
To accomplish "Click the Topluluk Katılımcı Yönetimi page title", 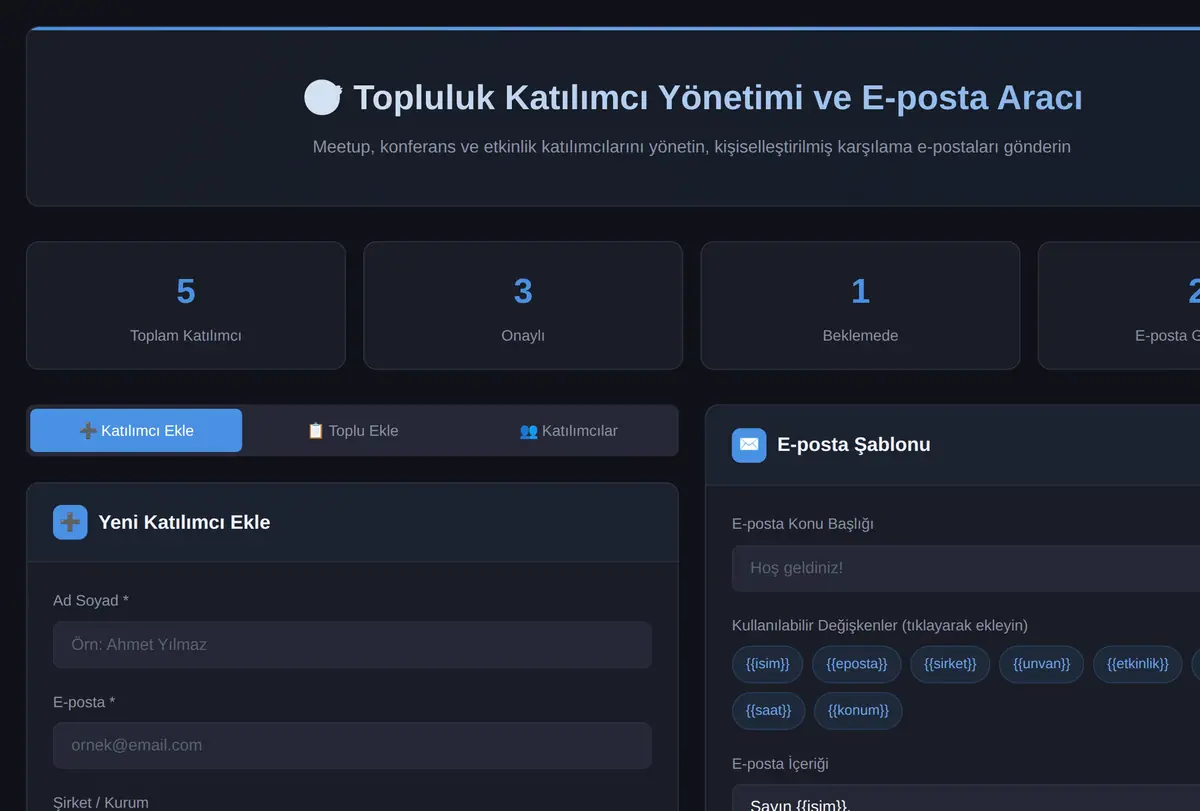I will pos(717,98).
